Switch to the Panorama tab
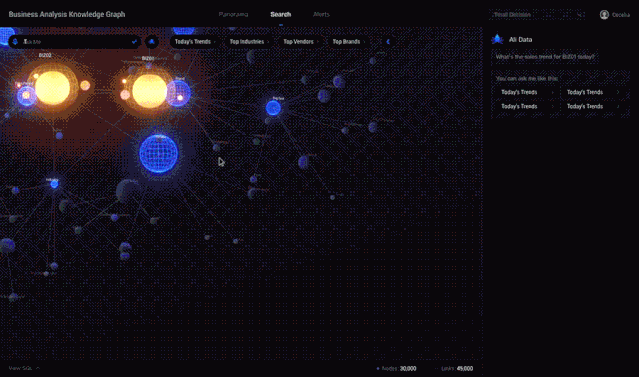Screen dimensions: 639x377 coord(233,14)
